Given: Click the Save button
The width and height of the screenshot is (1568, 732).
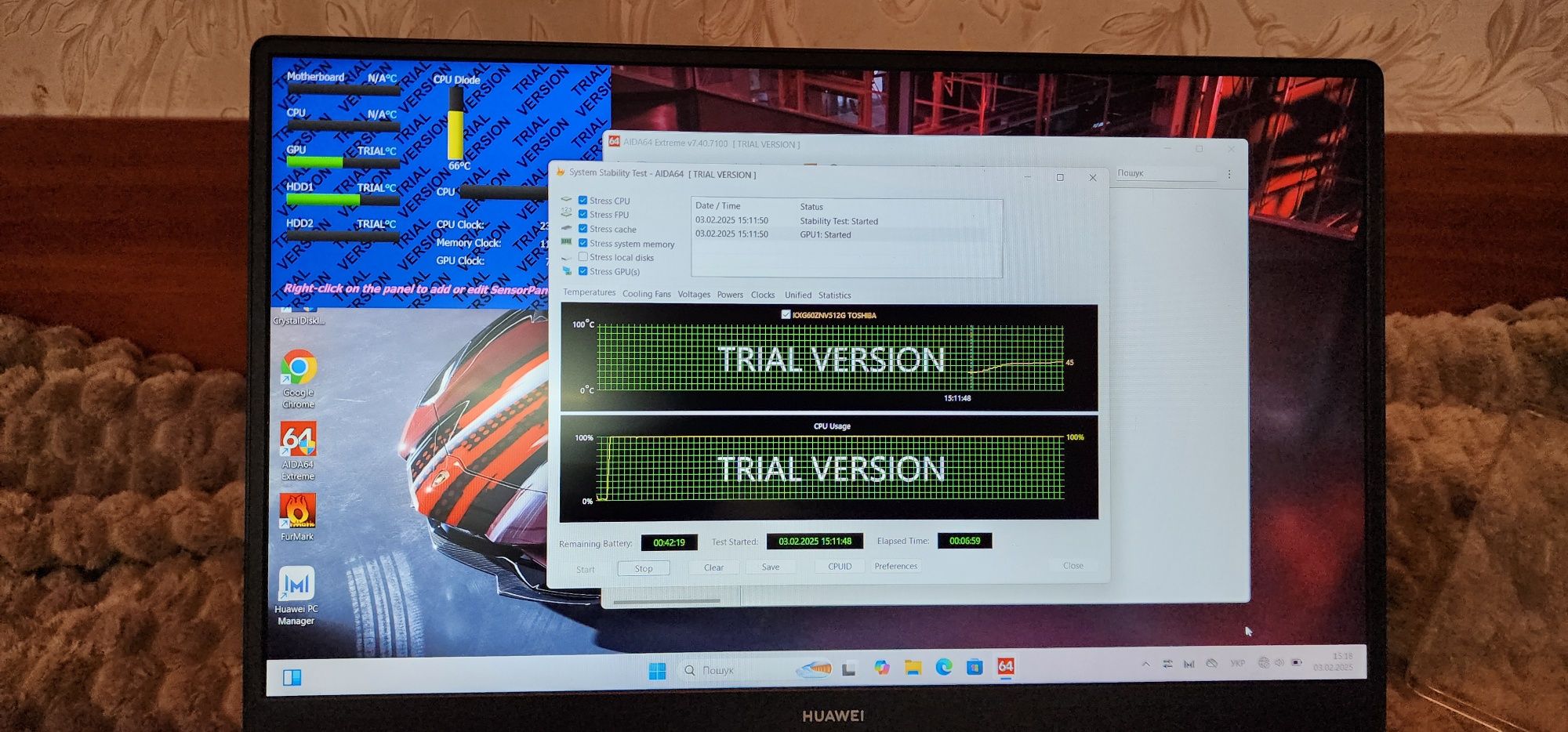Looking at the screenshot, I should point(771,567).
